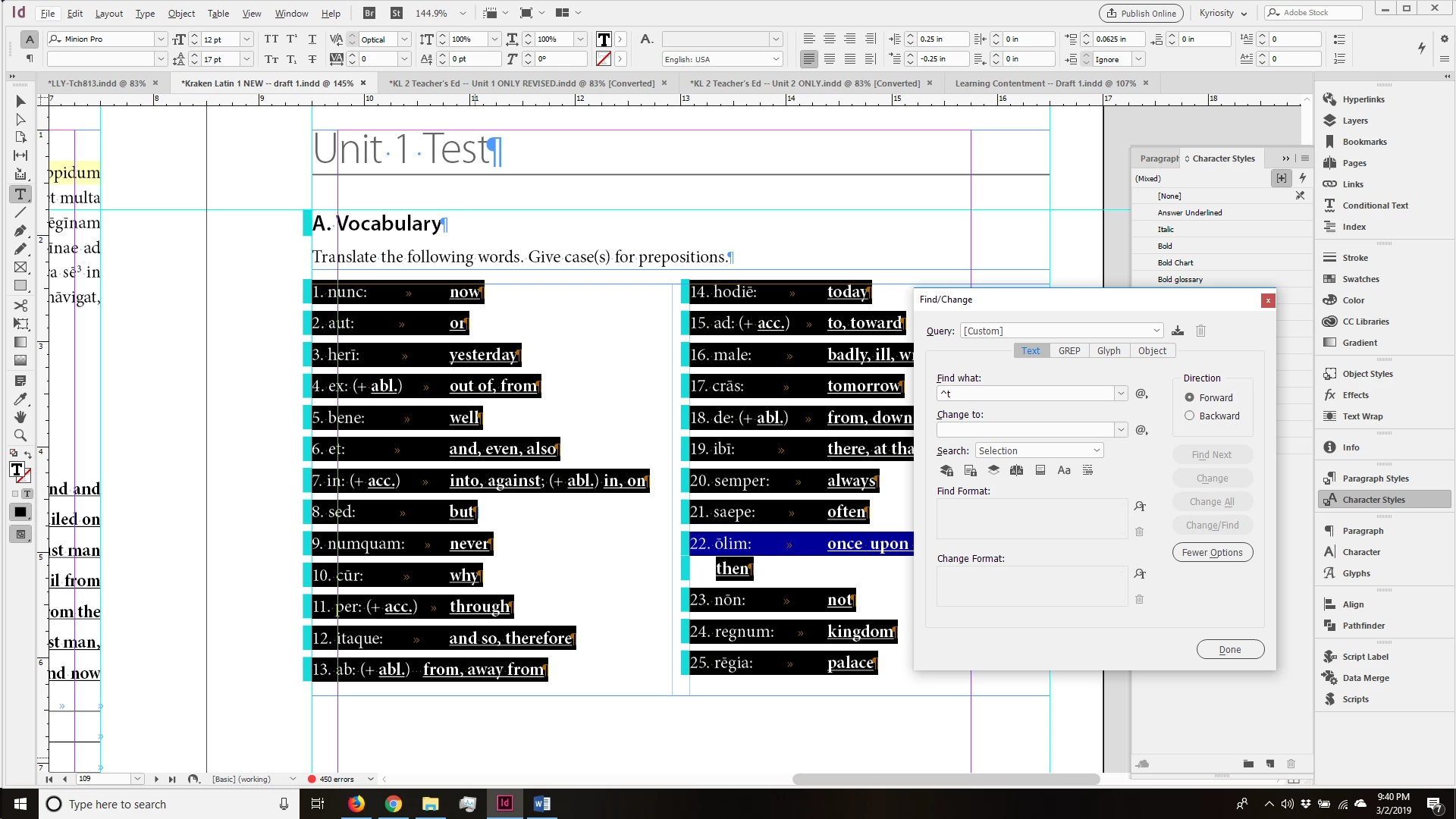This screenshot has height=819, width=1456.
Task: Open the Swatches panel
Action: [1360, 279]
